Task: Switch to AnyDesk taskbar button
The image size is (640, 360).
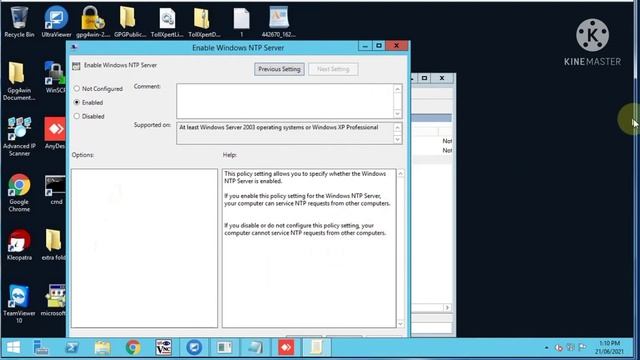Action: (x=286, y=347)
